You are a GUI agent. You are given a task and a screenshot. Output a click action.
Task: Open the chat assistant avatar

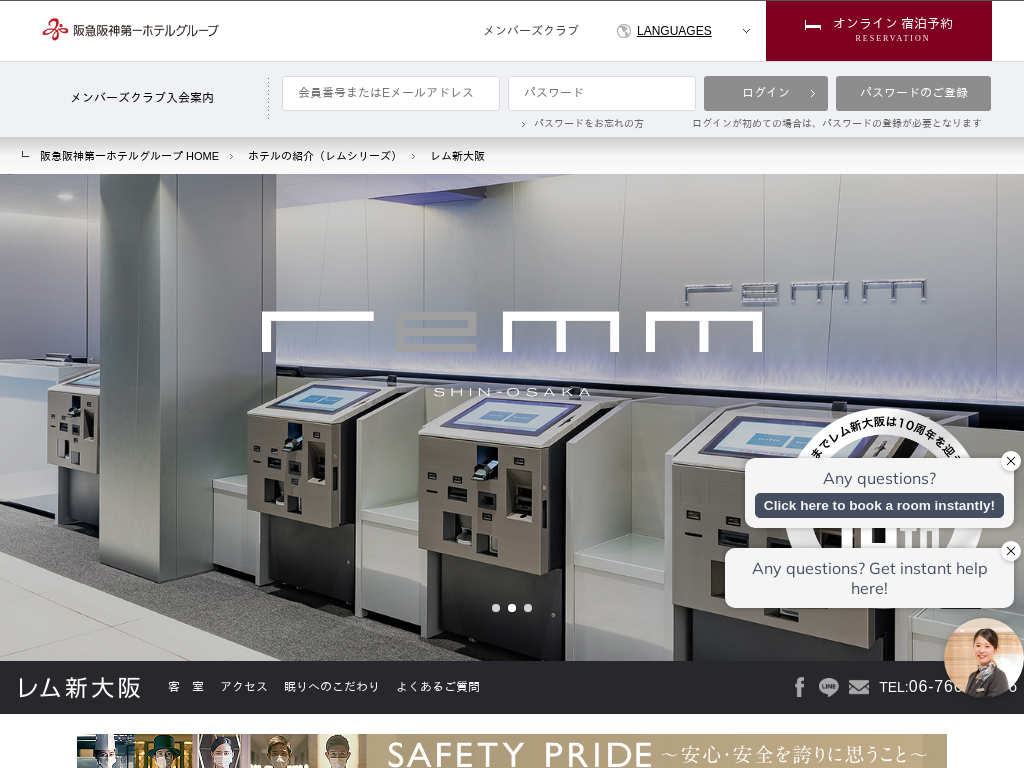pyautogui.click(x=984, y=658)
